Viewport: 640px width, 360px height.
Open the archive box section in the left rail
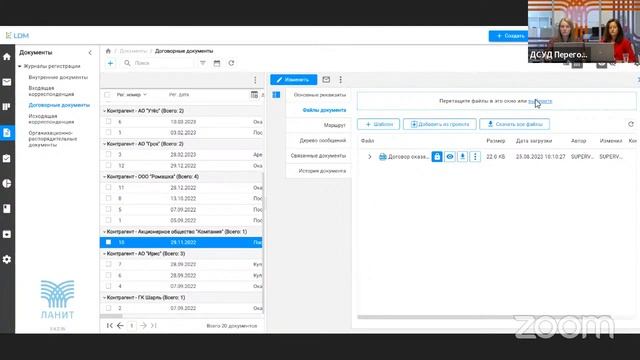7,234
